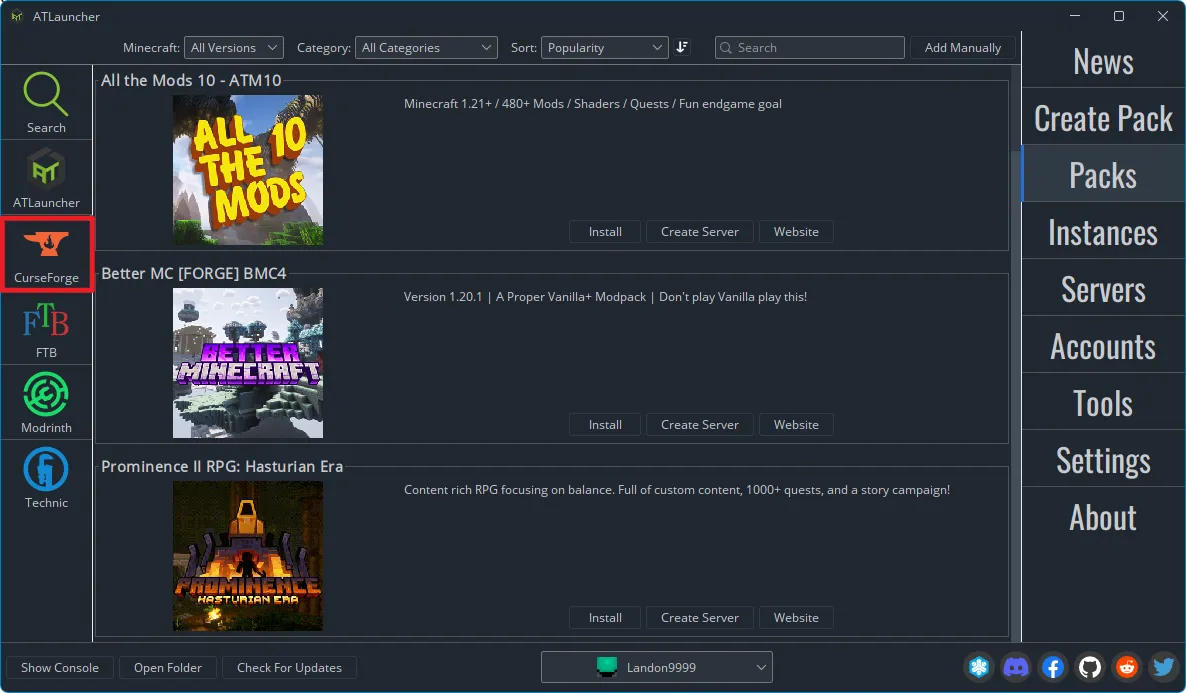Create Server for All the Mods 10
Screen dimensions: 1186x693
700,232
